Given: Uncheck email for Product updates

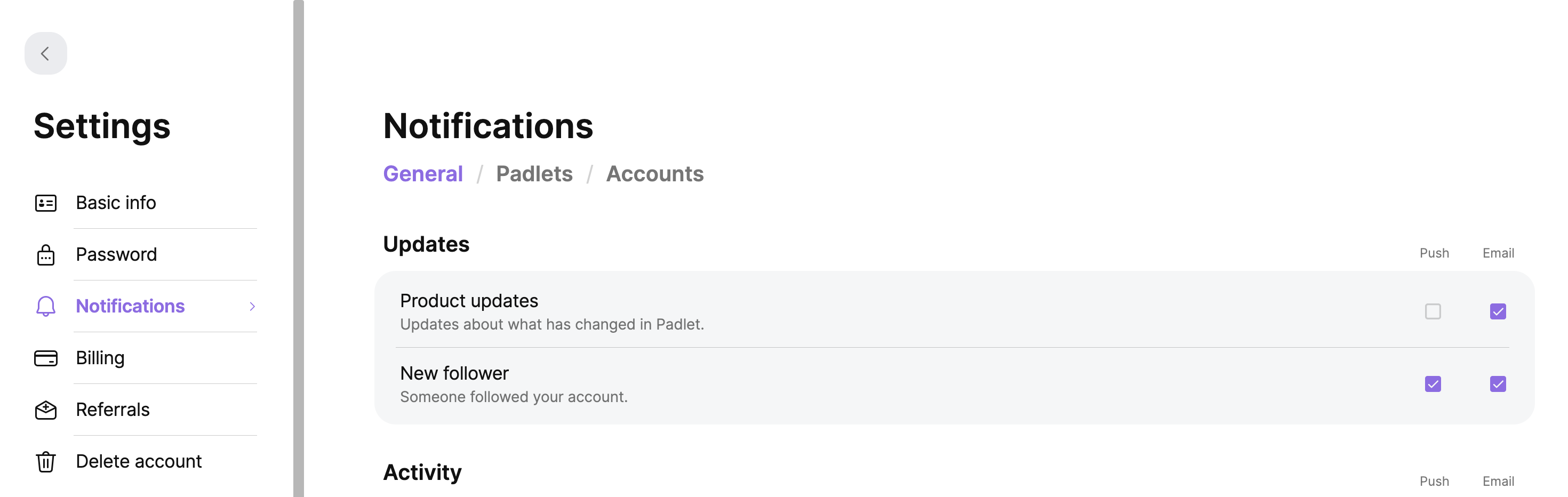Looking at the screenshot, I should [1498, 311].
